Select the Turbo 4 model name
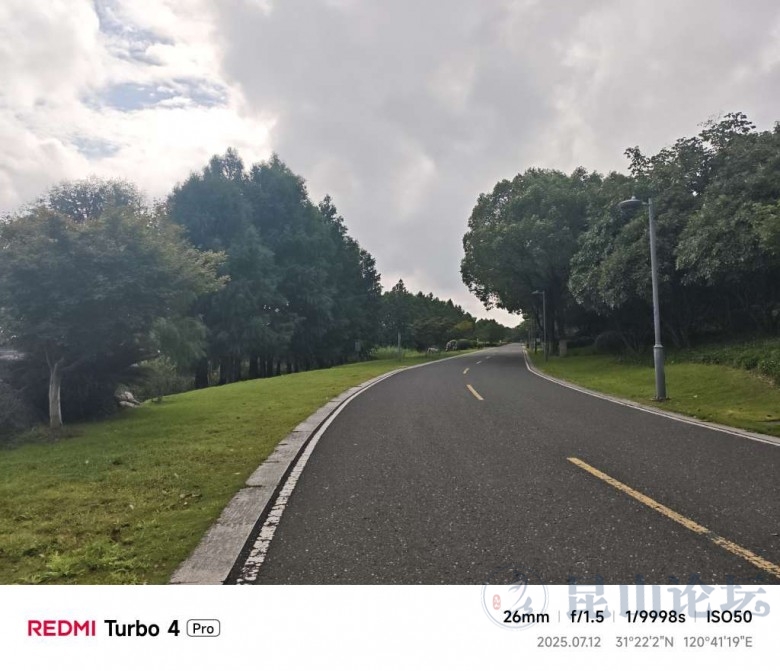This screenshot has height=671, width=780. pyautogui.click(x=141, y=628)
